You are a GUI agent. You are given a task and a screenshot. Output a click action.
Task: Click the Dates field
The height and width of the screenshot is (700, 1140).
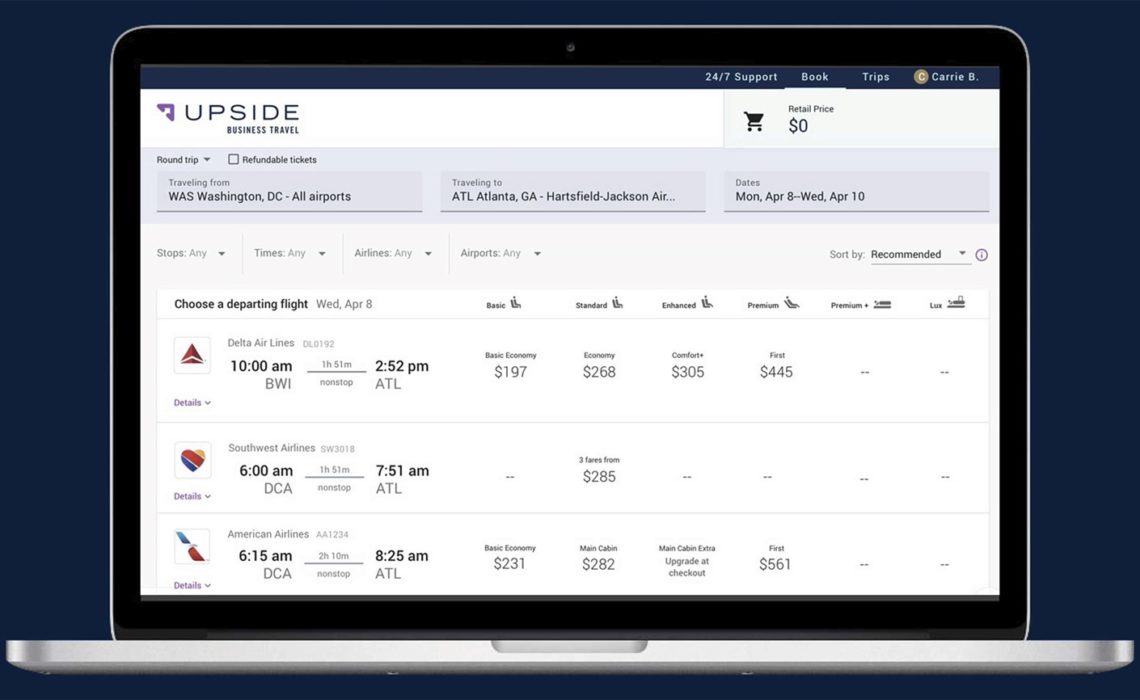point(856,192)
